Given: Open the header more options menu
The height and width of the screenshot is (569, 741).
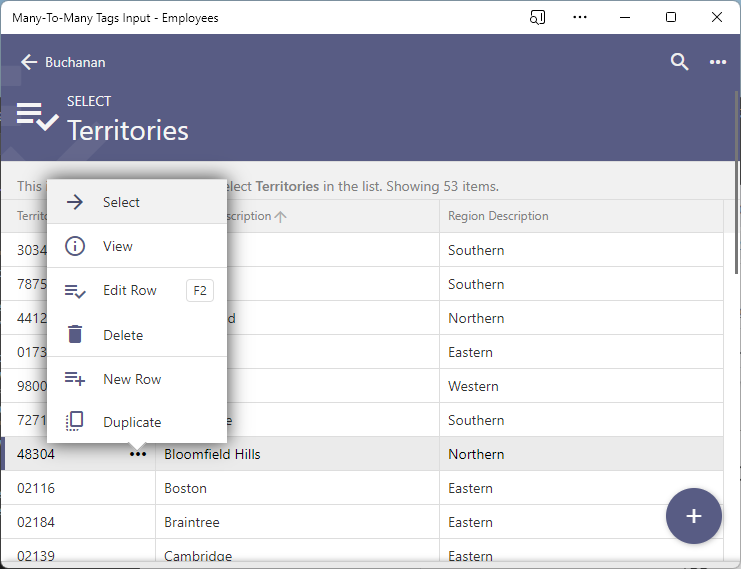Looking at the screenshot, I should [x=718, y=62].
